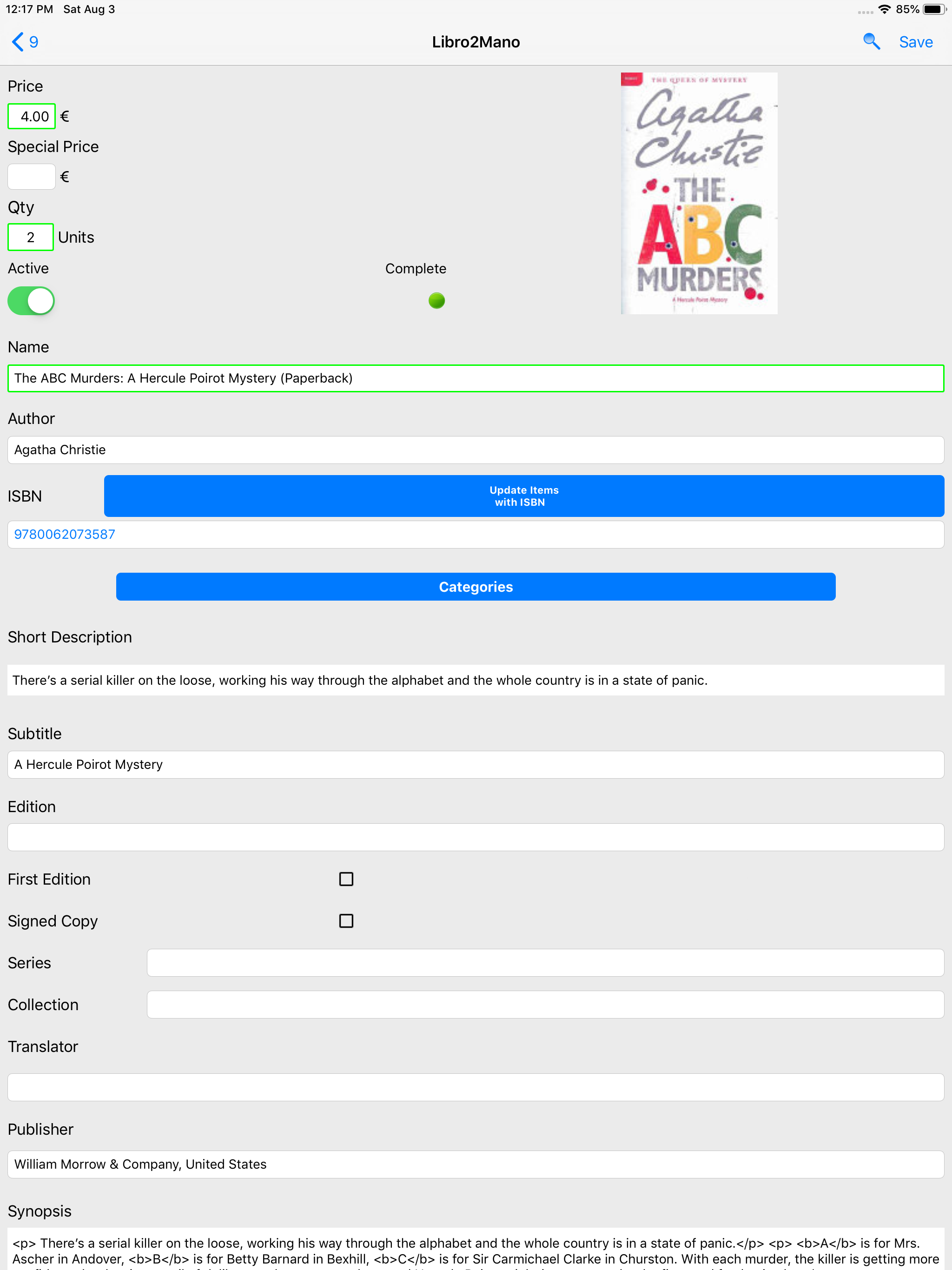Check the First Edition checkbox
This screenshot has height=1270, width=952.
346,879
